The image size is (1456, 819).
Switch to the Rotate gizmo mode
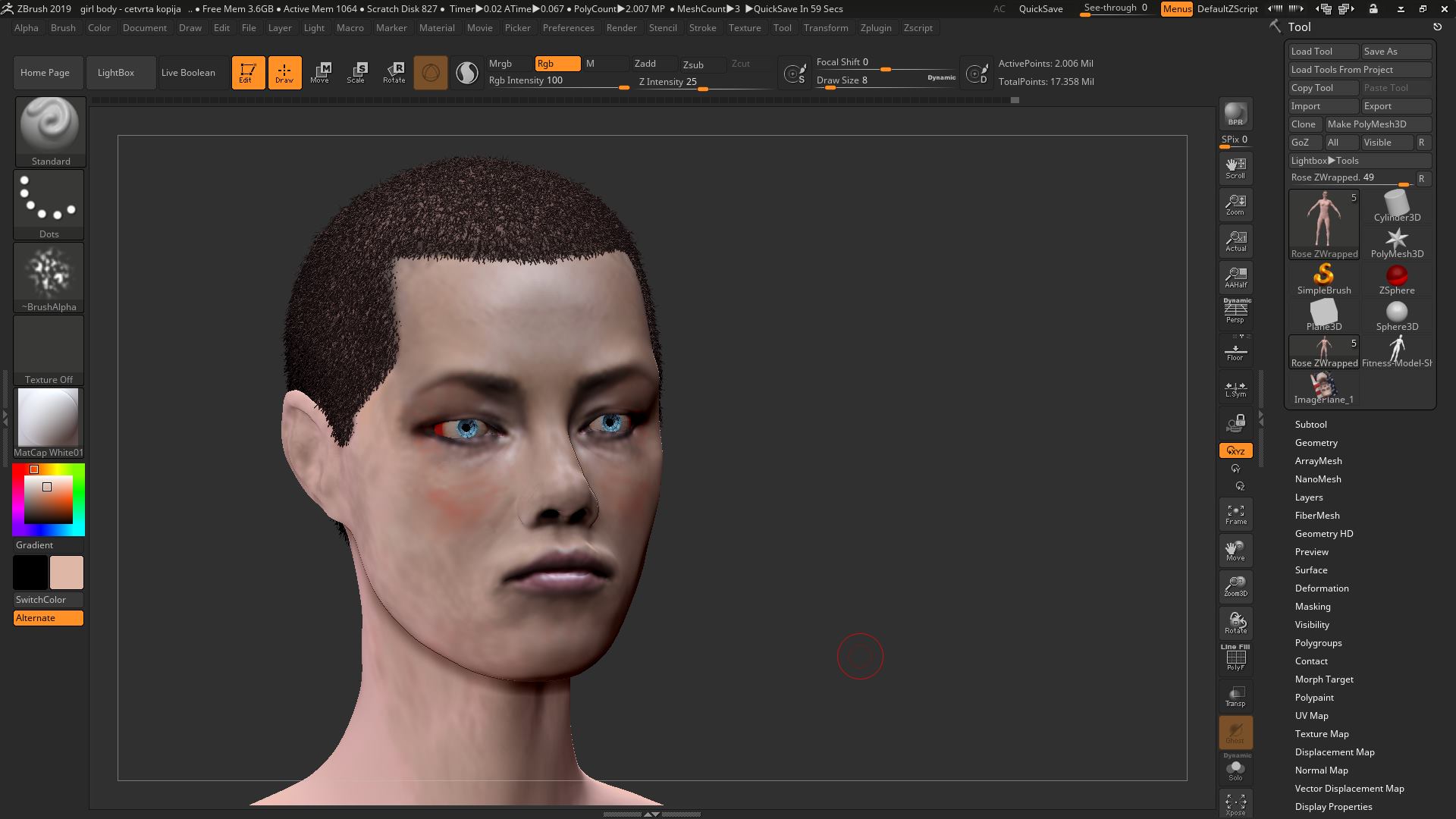(394, 73)
